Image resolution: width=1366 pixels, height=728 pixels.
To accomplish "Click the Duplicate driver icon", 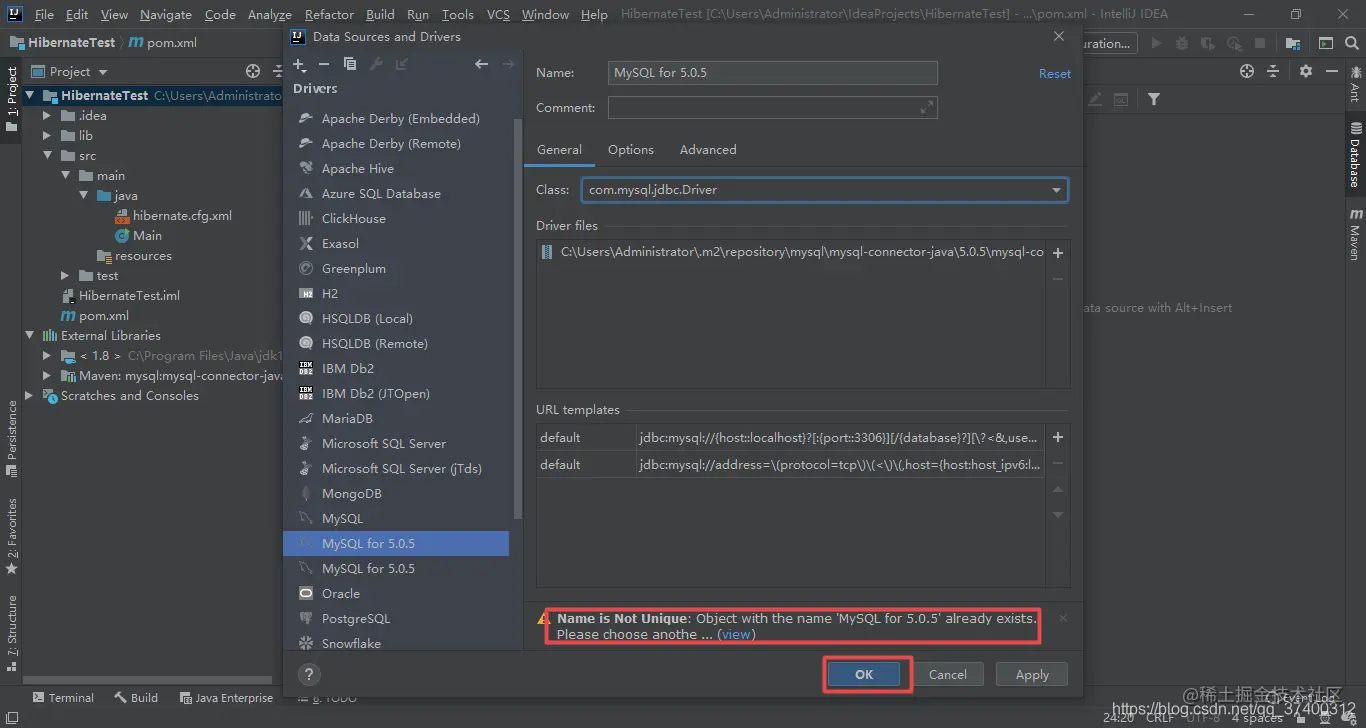I will point(350,64).
